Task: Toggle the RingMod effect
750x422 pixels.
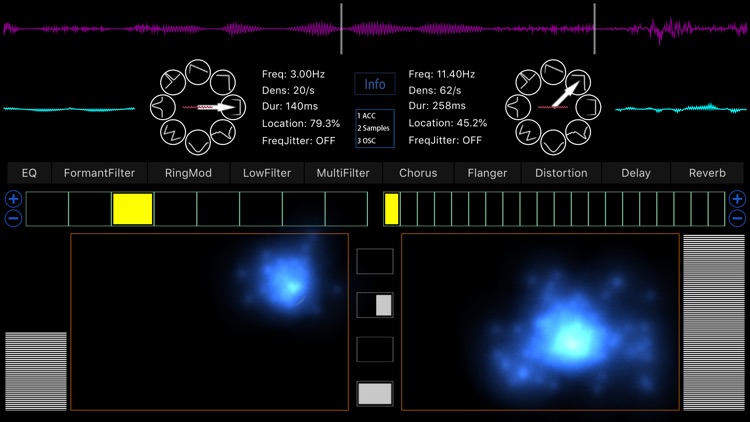Action: pyautogui.click(x=188, y=173)
